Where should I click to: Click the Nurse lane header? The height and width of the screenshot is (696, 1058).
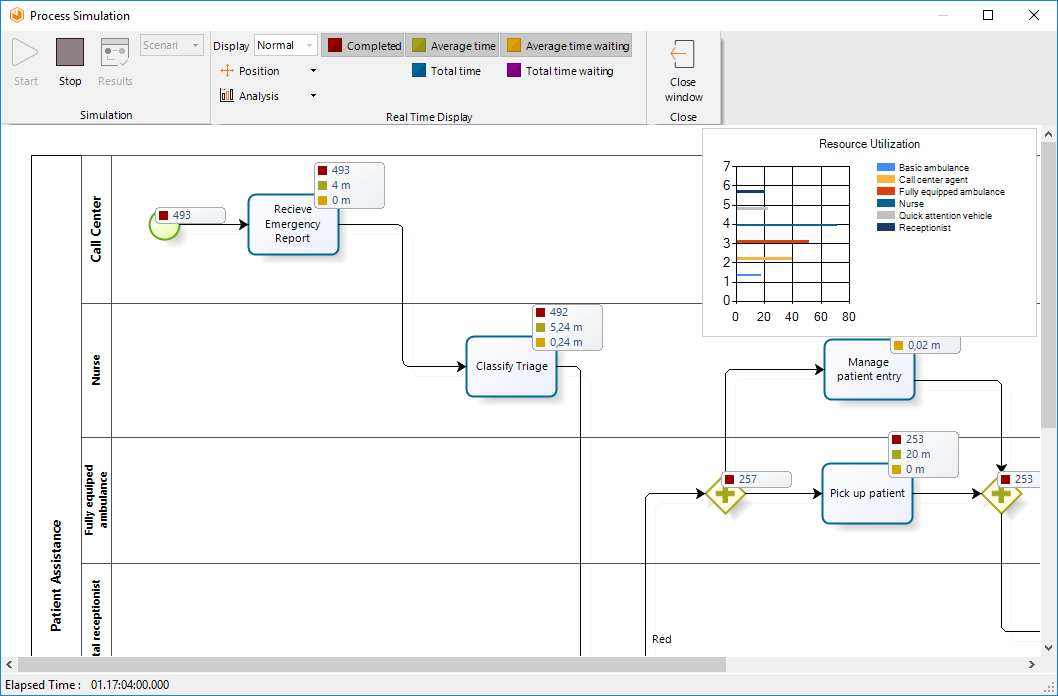(x=96, y=370)
